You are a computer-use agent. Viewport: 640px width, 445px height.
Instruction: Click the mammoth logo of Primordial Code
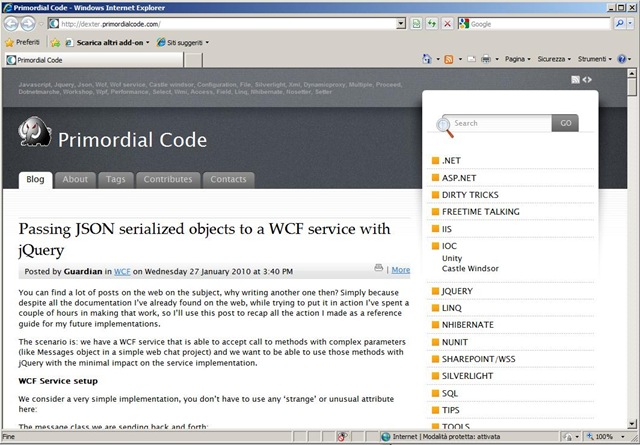click(35, 131)
